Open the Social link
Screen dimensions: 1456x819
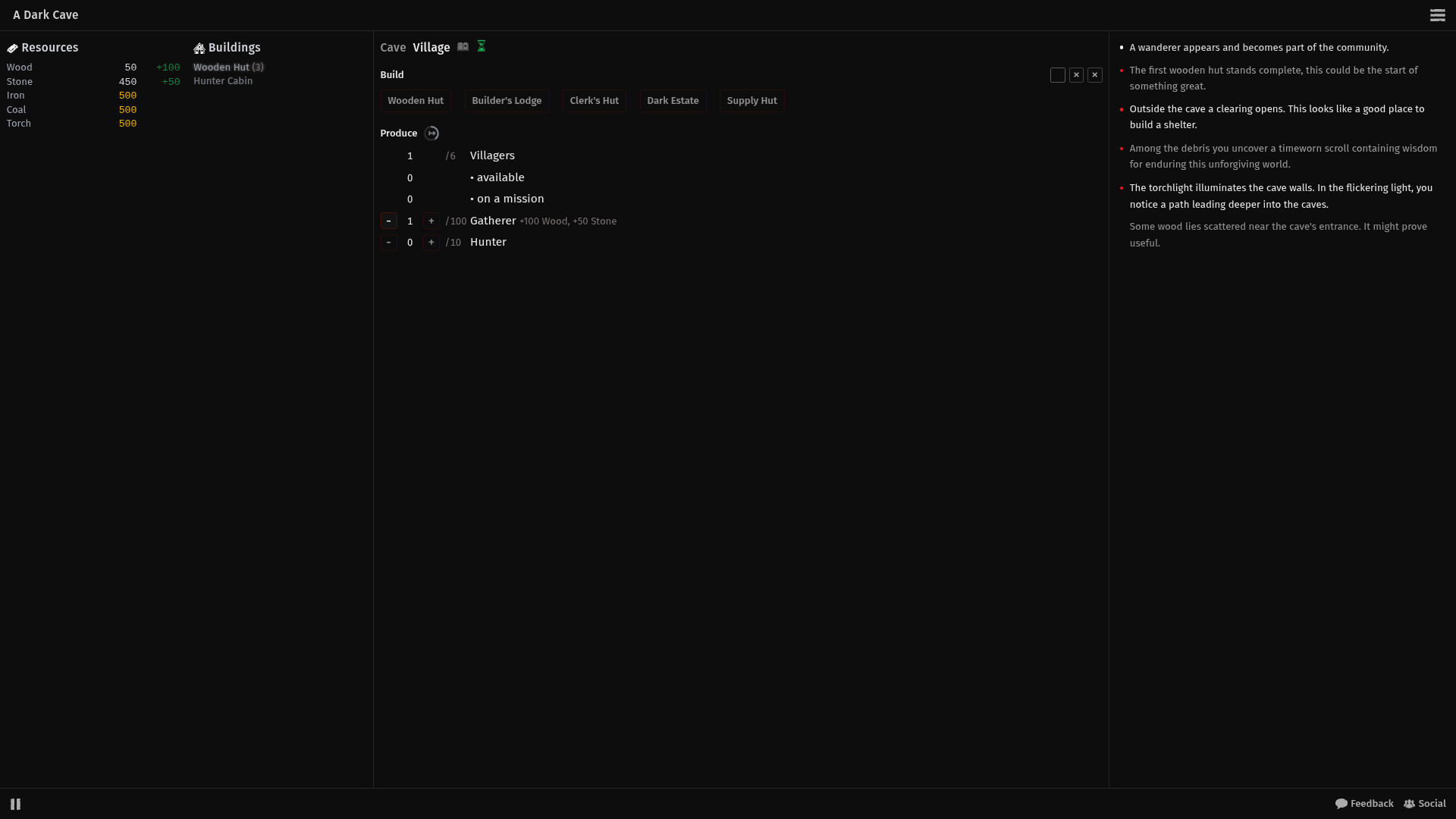pyautogui.click(x=1425, y=804)
